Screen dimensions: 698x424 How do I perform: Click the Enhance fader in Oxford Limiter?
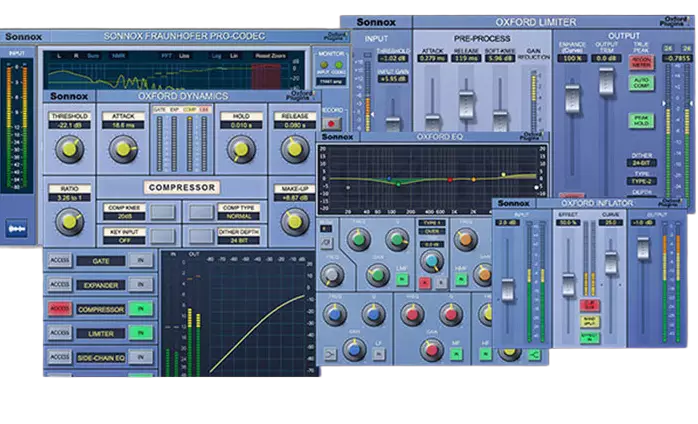572,98
